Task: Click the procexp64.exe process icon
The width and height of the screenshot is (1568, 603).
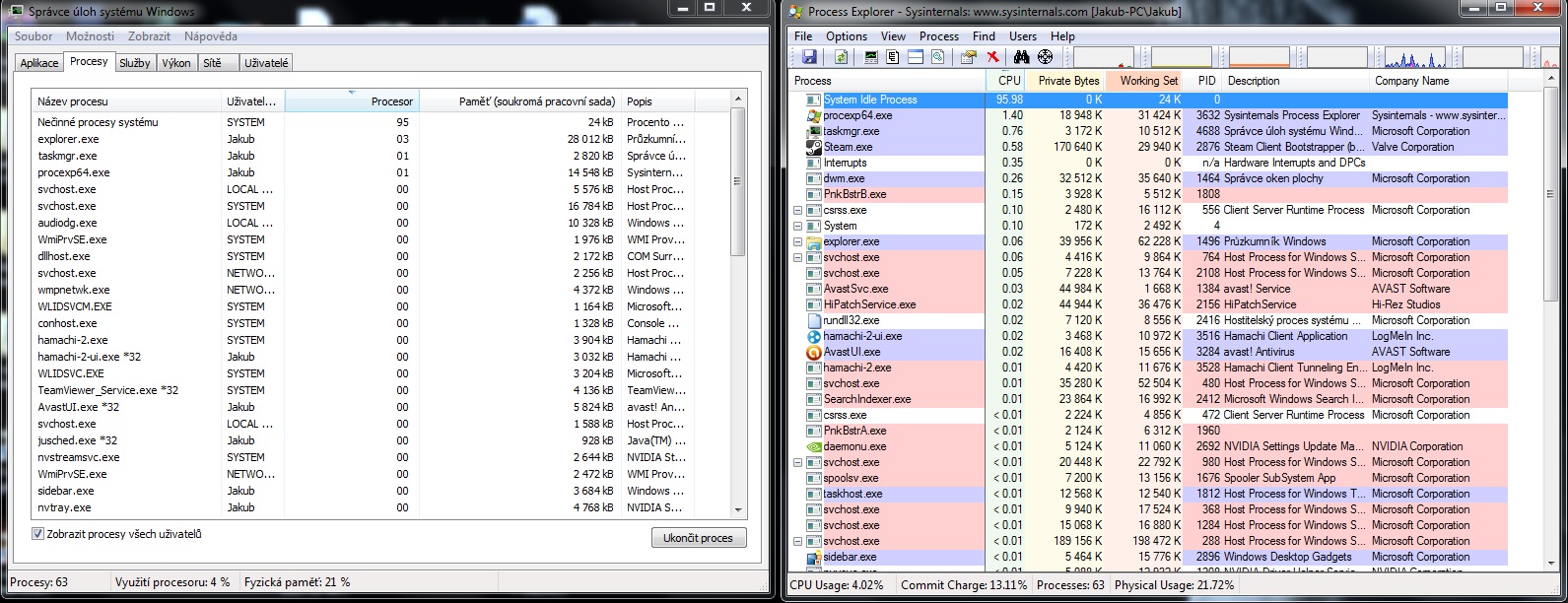Action: (x=814, y=115)
